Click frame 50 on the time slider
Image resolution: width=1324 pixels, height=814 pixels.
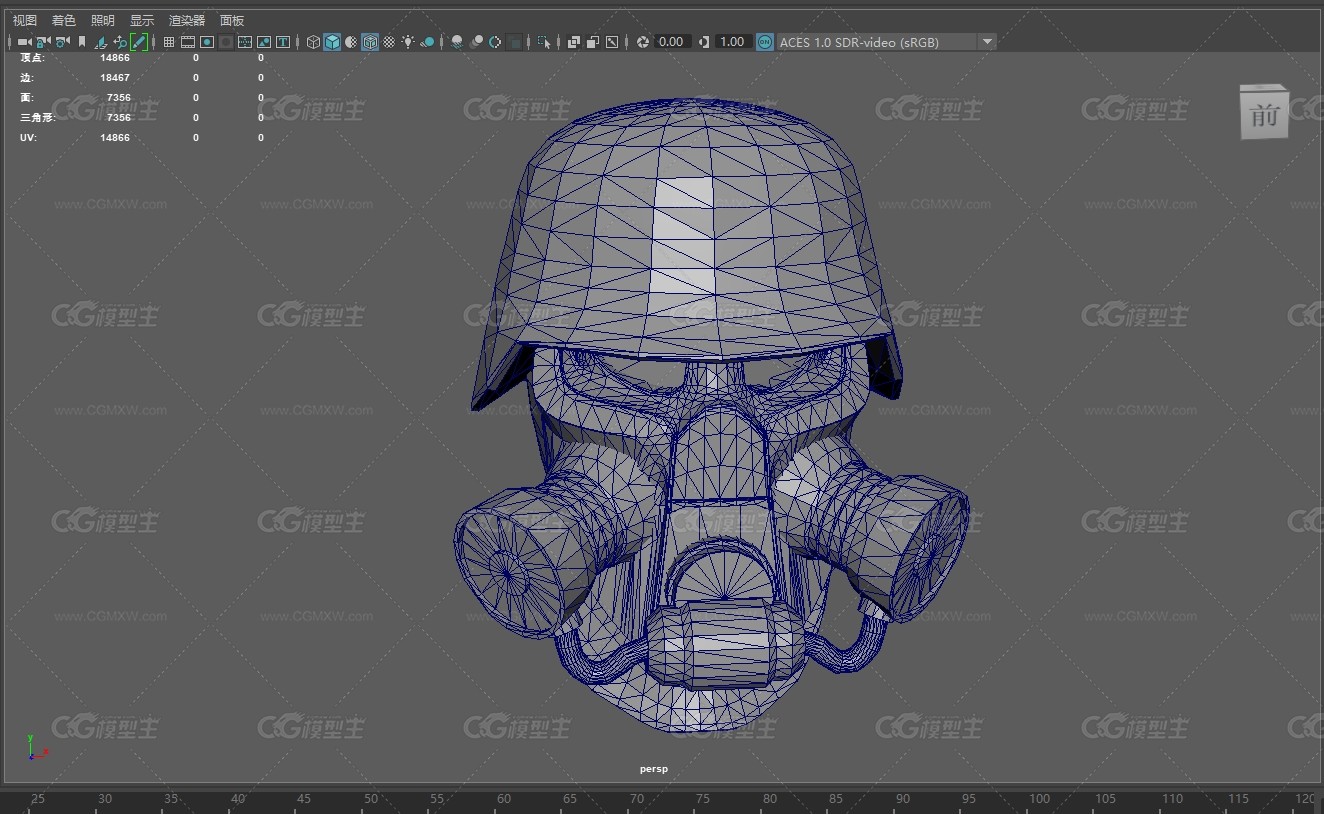371,799
